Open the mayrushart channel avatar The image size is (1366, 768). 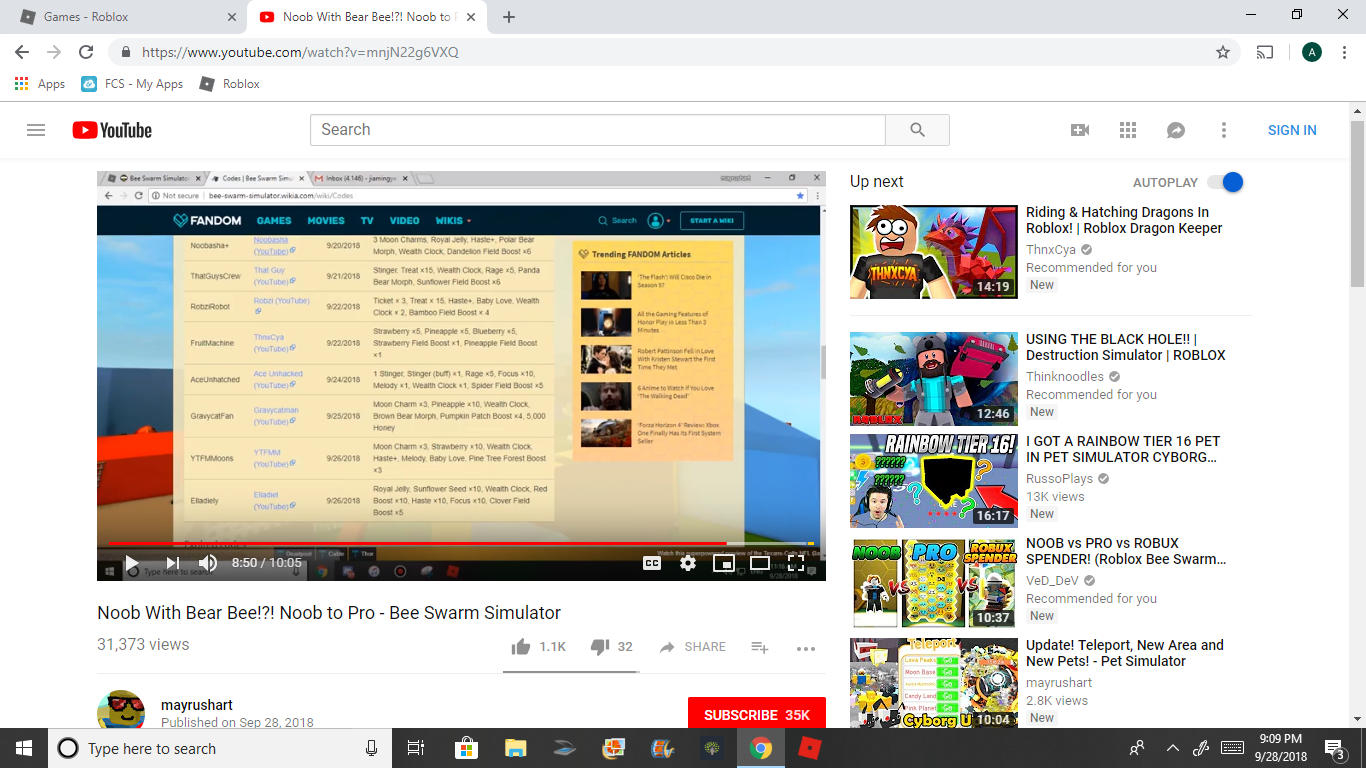click(x=121, y=710)
